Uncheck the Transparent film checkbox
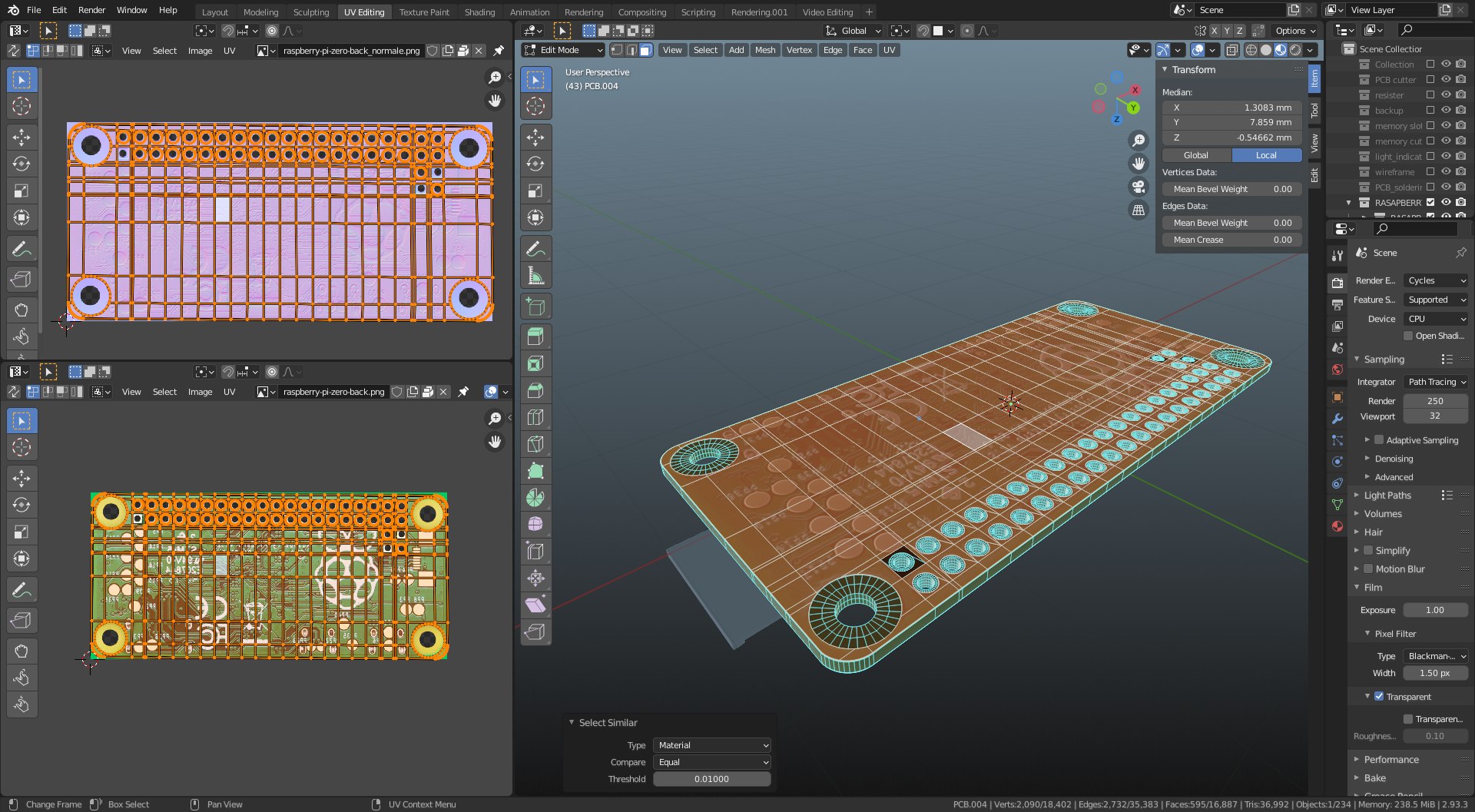The height and width of the screenshot is (812, 1475). click(x=1379, y=697)
